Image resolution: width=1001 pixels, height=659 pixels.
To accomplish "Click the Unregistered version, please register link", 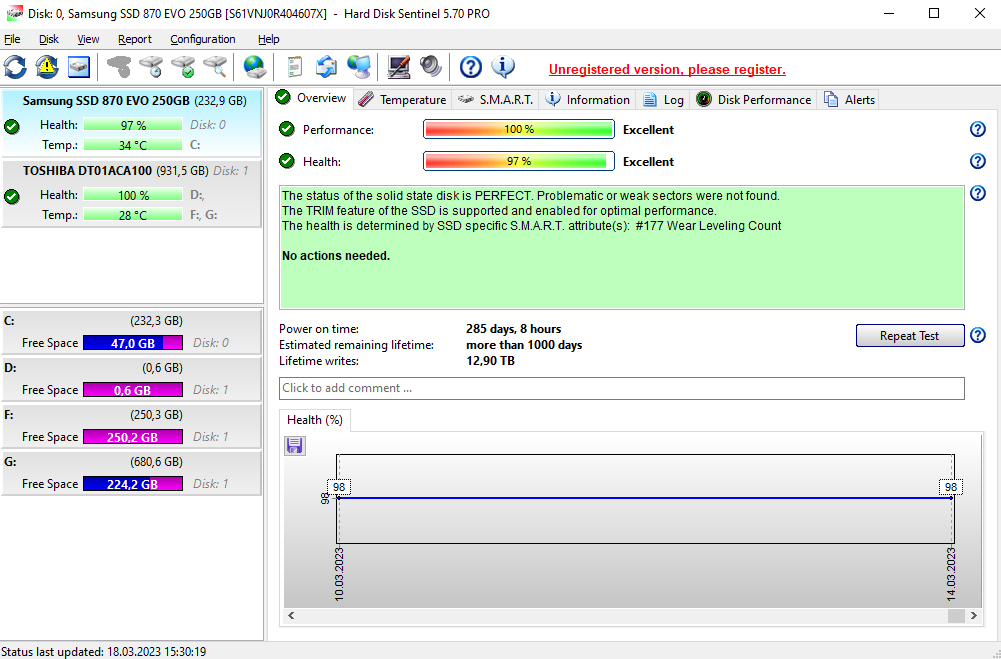I will (x=667, y=70).
